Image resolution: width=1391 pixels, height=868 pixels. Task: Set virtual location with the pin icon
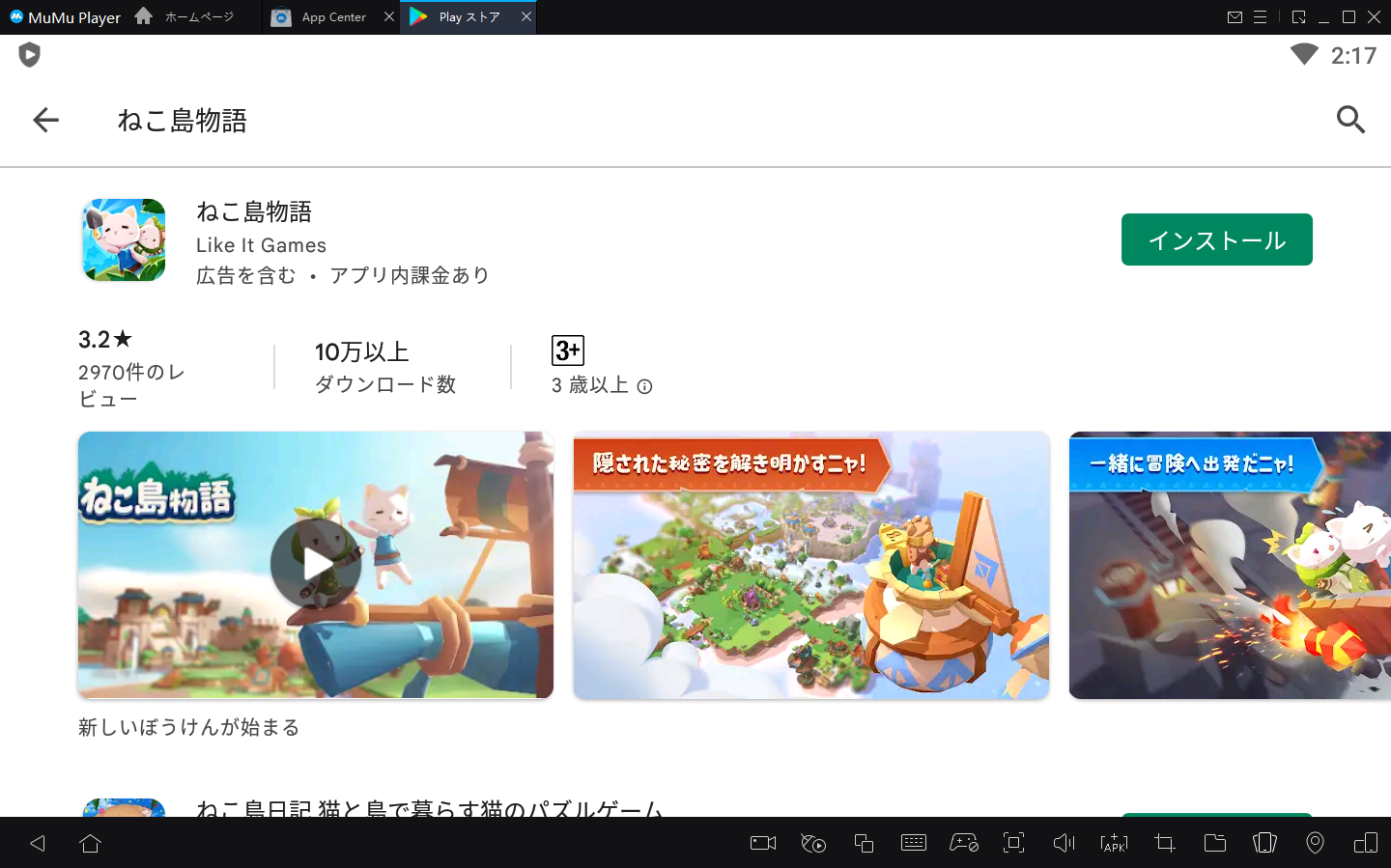point(1315,844)
